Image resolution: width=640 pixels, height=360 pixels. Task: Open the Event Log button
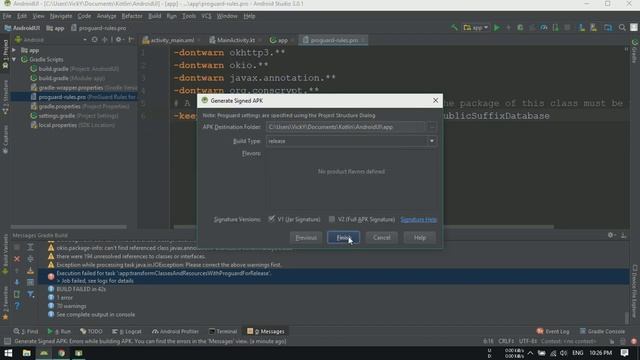(553, 331)
